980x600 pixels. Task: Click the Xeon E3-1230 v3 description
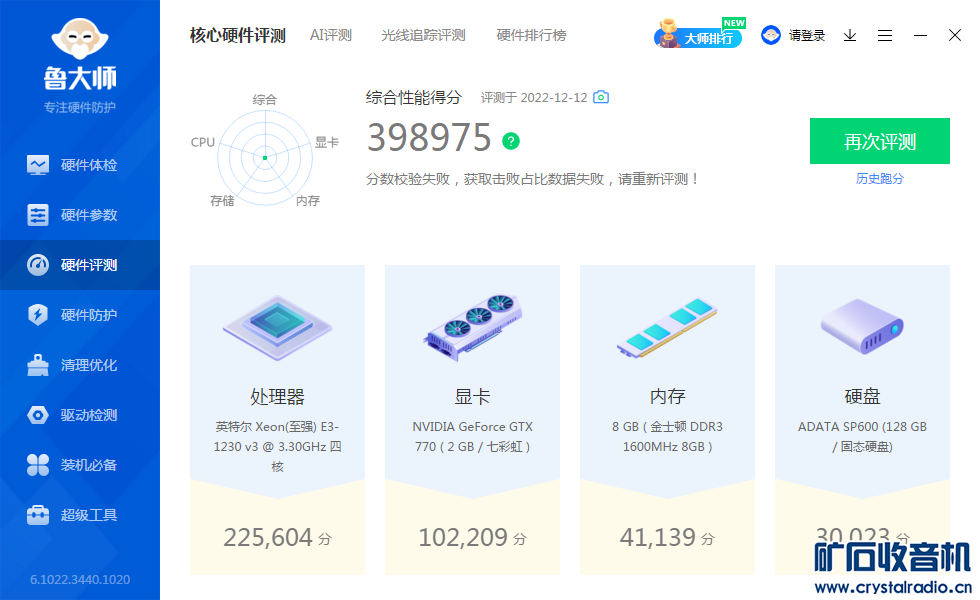[x=278, y=446]
